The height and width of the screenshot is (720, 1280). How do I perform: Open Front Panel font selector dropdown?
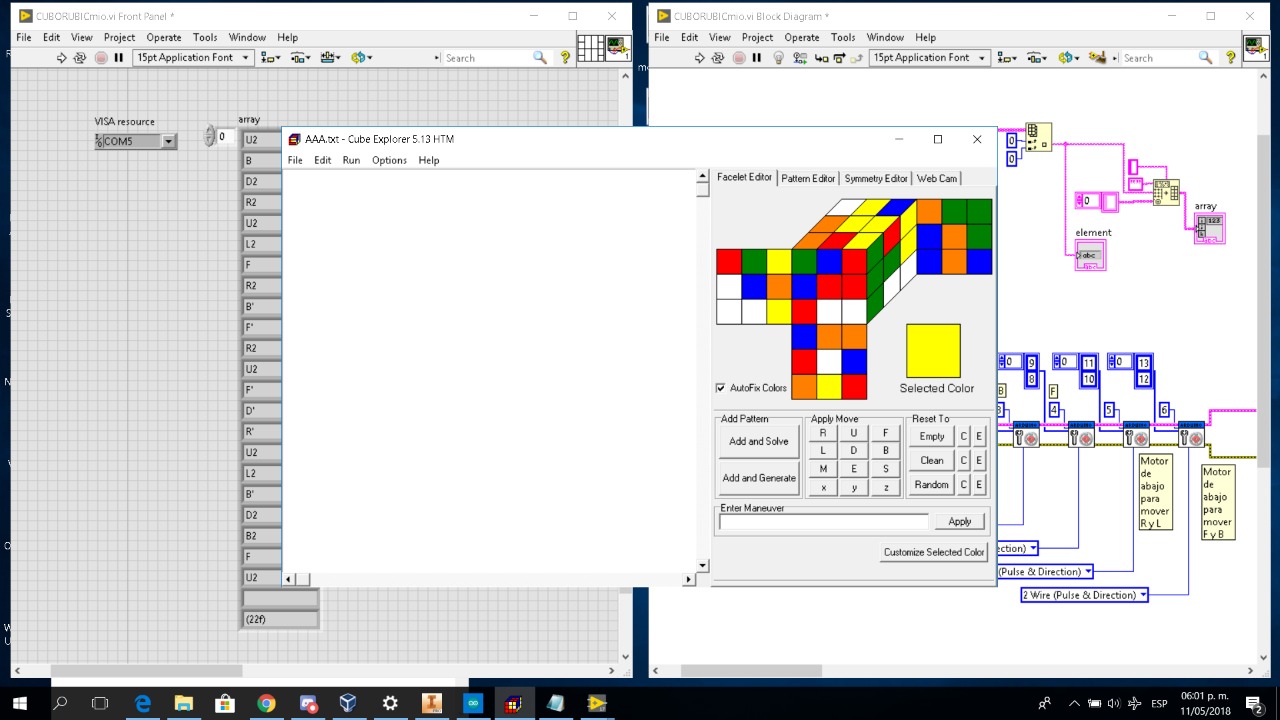click(x=193, y=58)
